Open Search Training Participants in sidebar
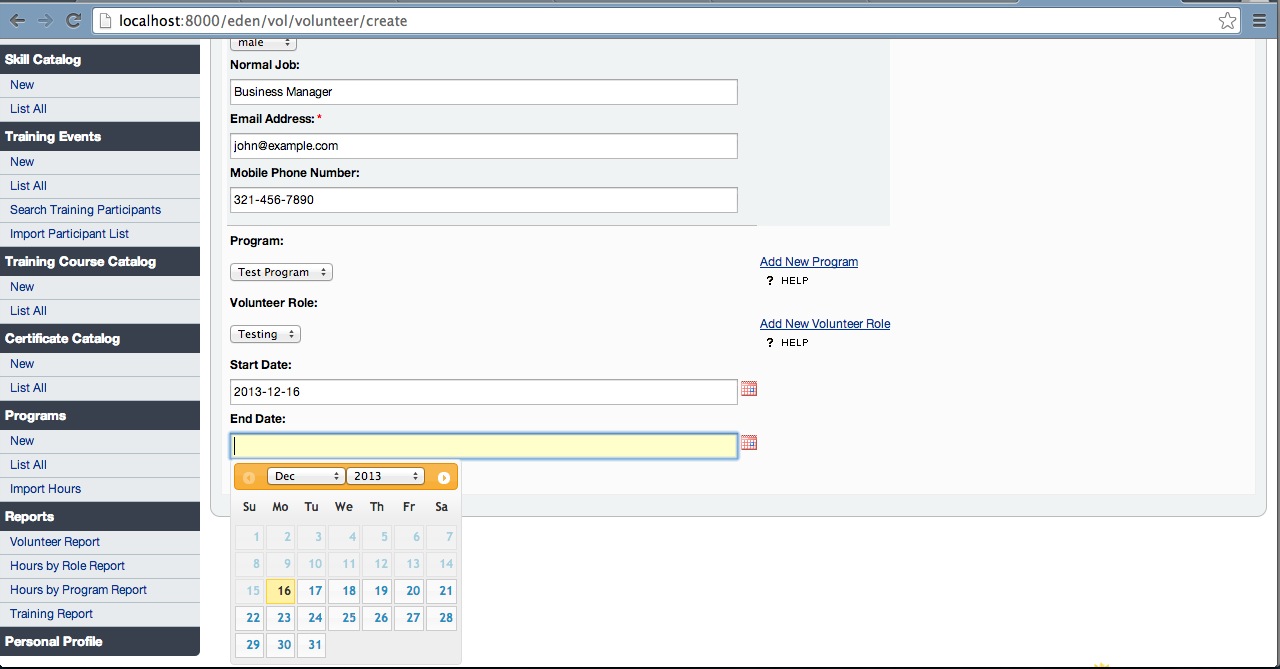1280x669 pixels. pyautogui.click(x=85, y=210)
